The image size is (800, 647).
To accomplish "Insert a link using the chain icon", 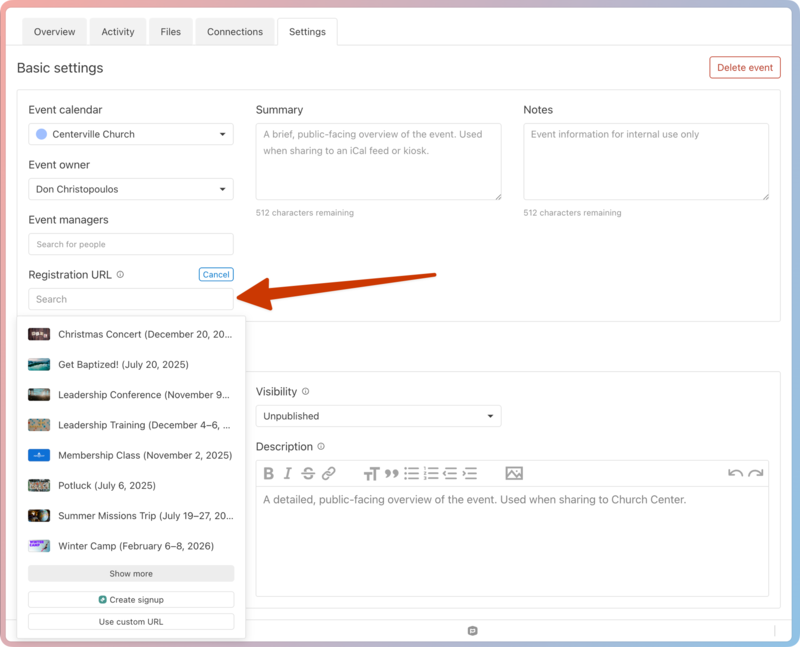I will coord(328,474).
